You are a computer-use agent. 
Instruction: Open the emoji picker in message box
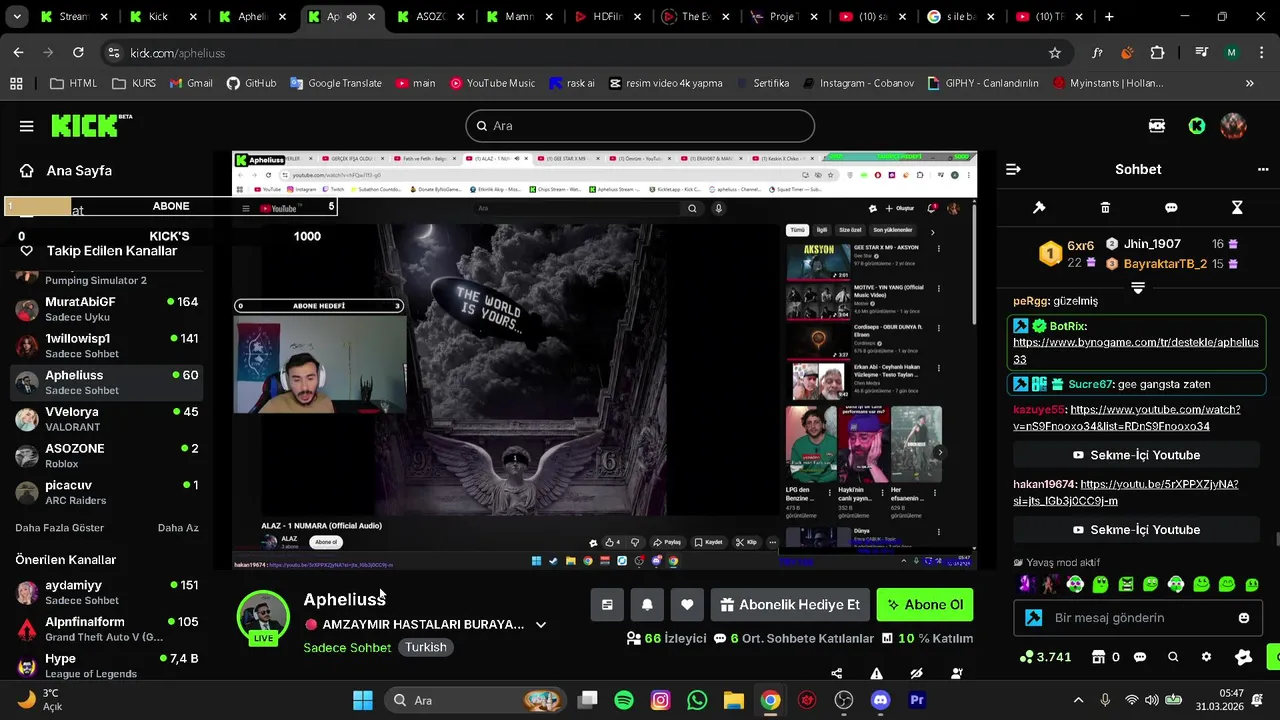point(1244,618)
